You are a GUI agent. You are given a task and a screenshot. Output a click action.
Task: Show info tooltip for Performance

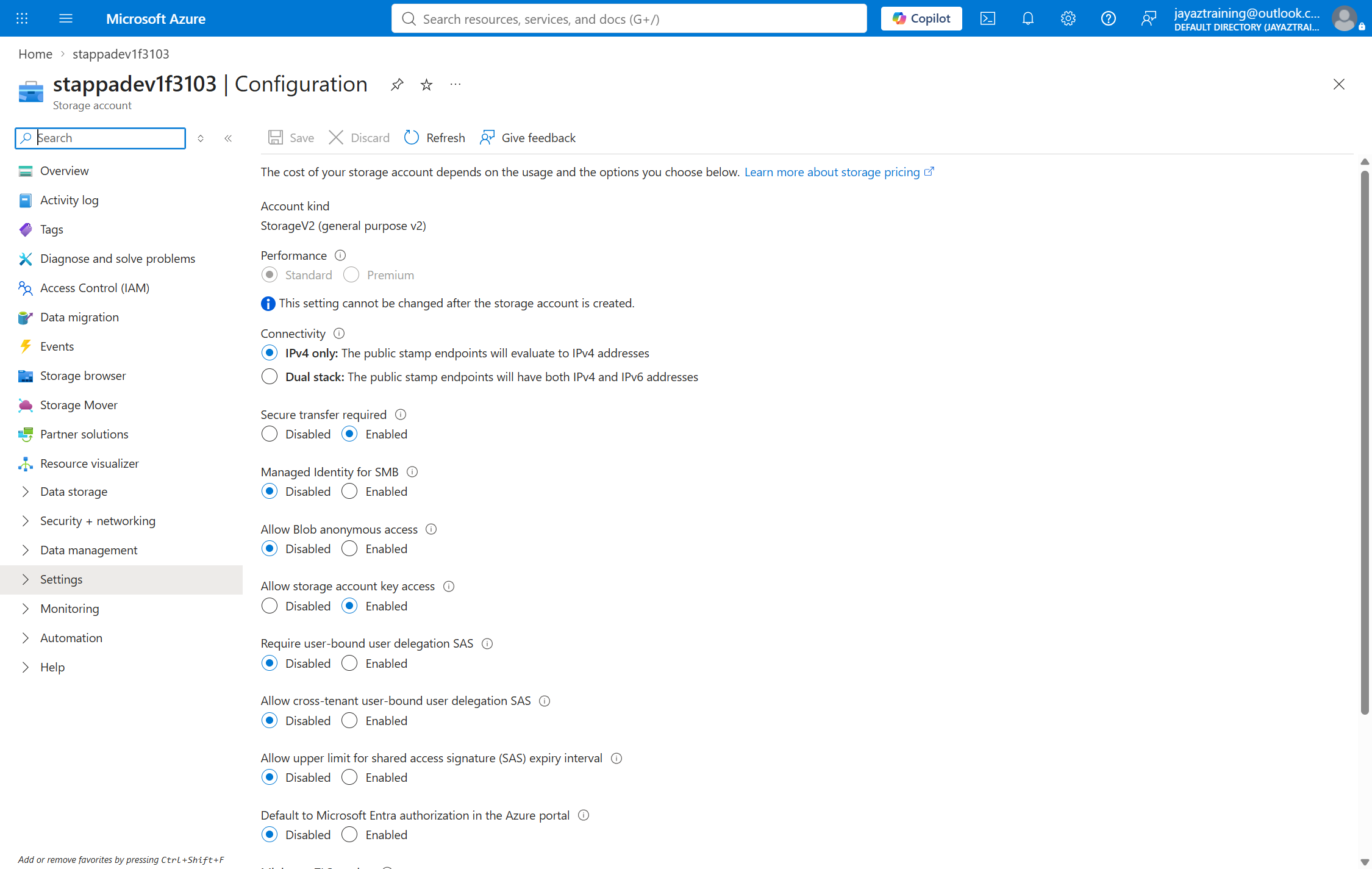tap(340, 256)
